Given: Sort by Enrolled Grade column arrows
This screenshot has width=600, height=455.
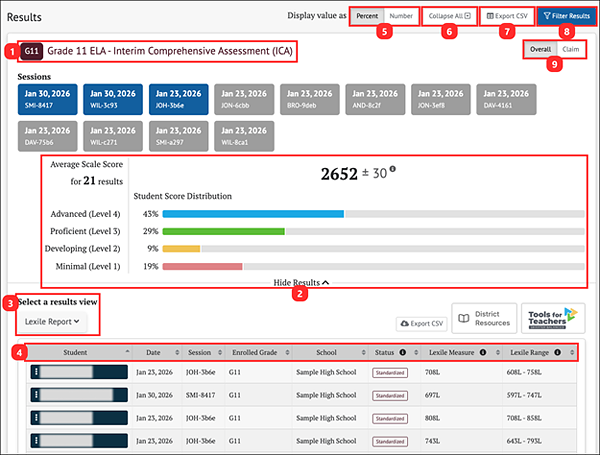Looking at the screenshot, I should click(x=287, y=352).
